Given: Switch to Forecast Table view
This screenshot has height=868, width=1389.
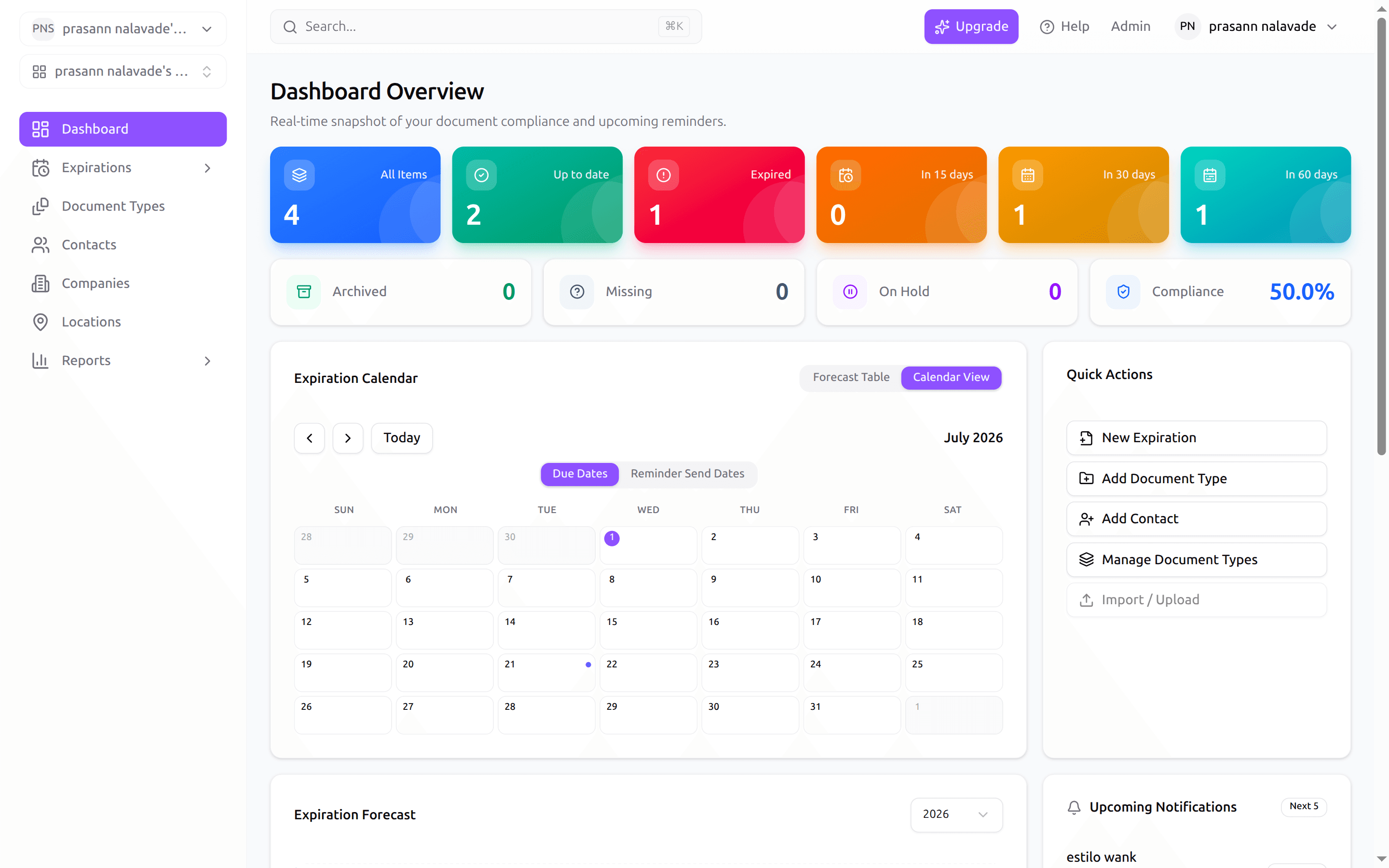Looking at the screenshot, I should (x=851, y=377).
